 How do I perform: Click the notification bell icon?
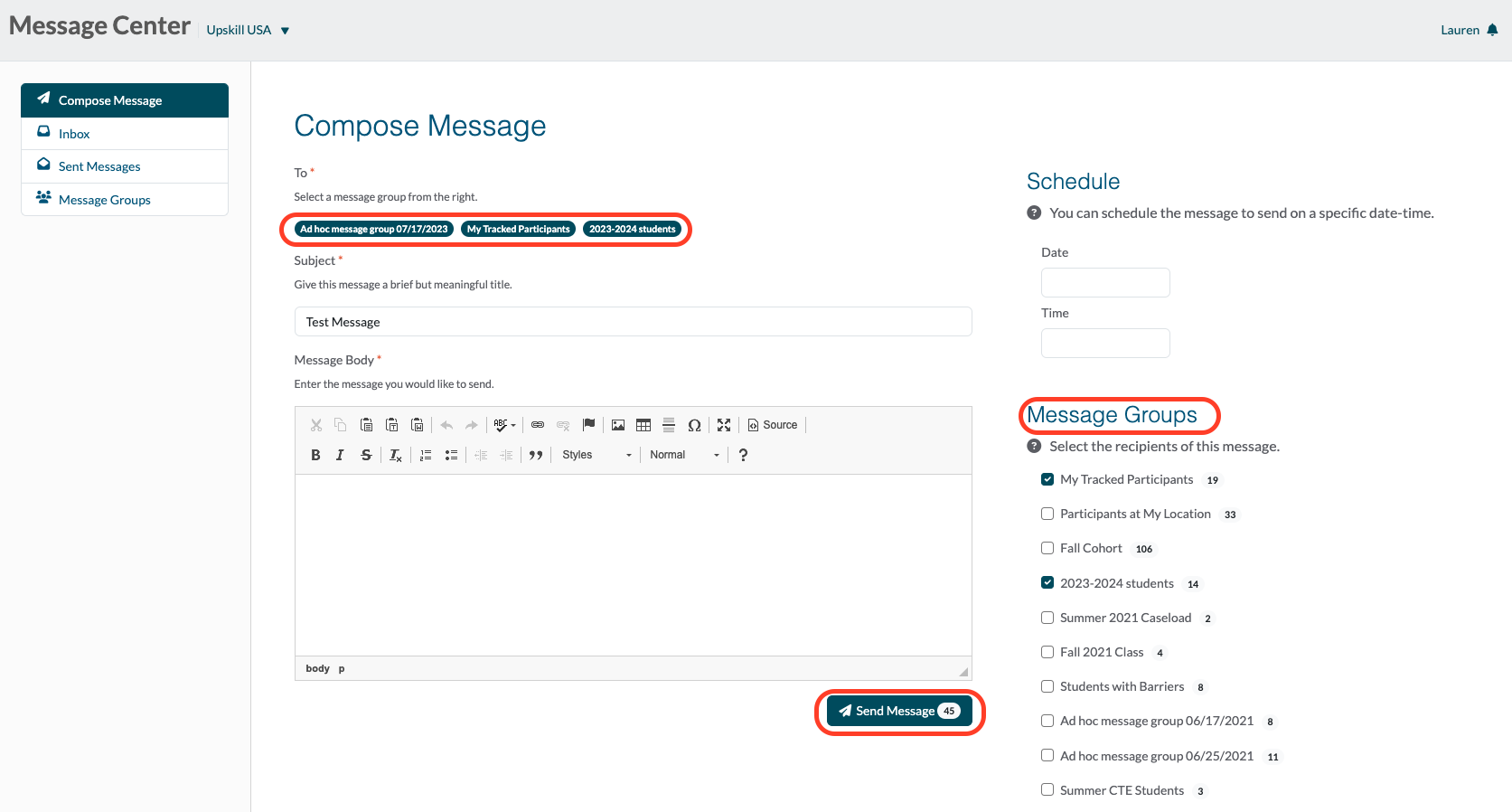click(x=1492, y=30)
